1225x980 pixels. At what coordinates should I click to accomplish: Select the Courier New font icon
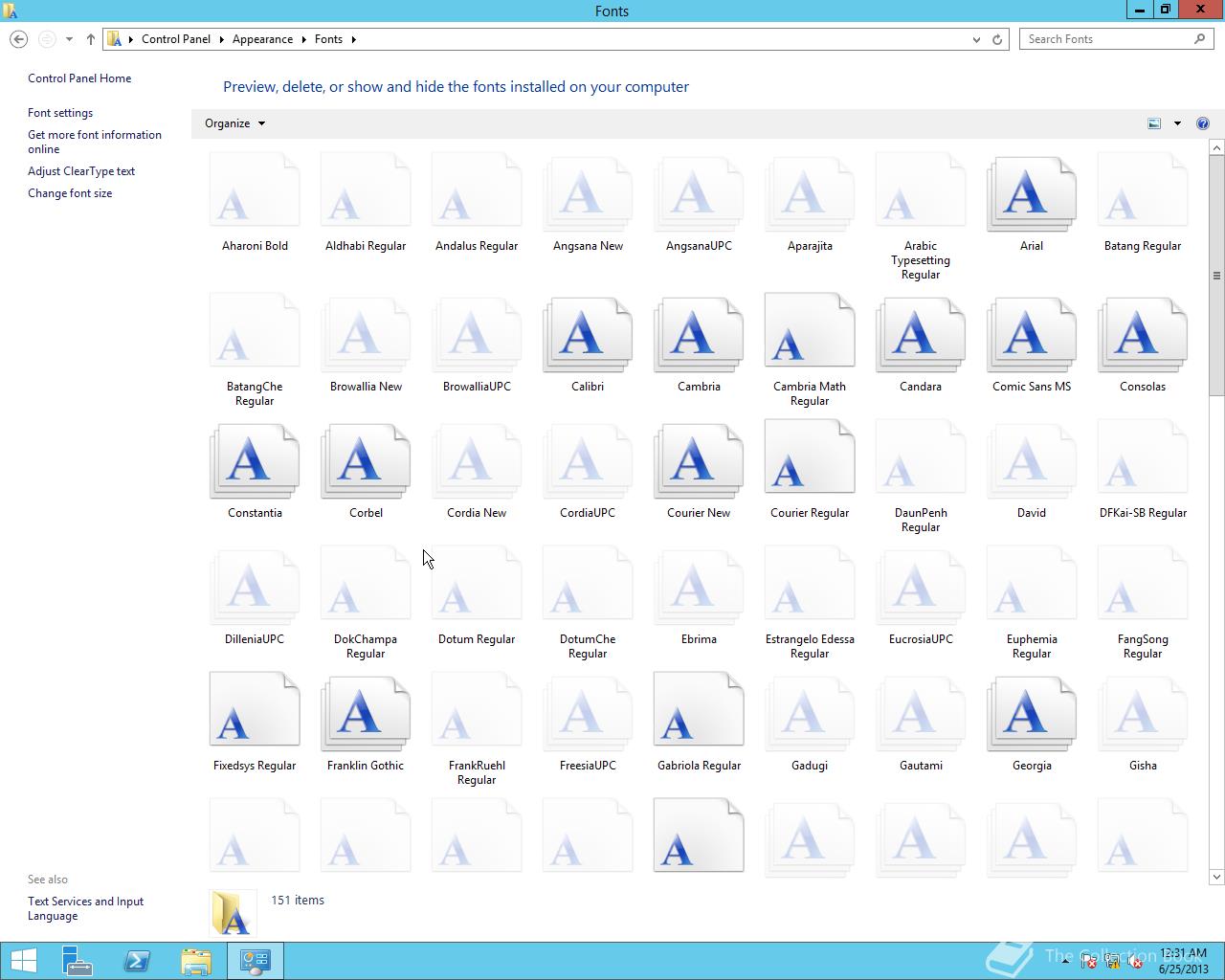699,462
